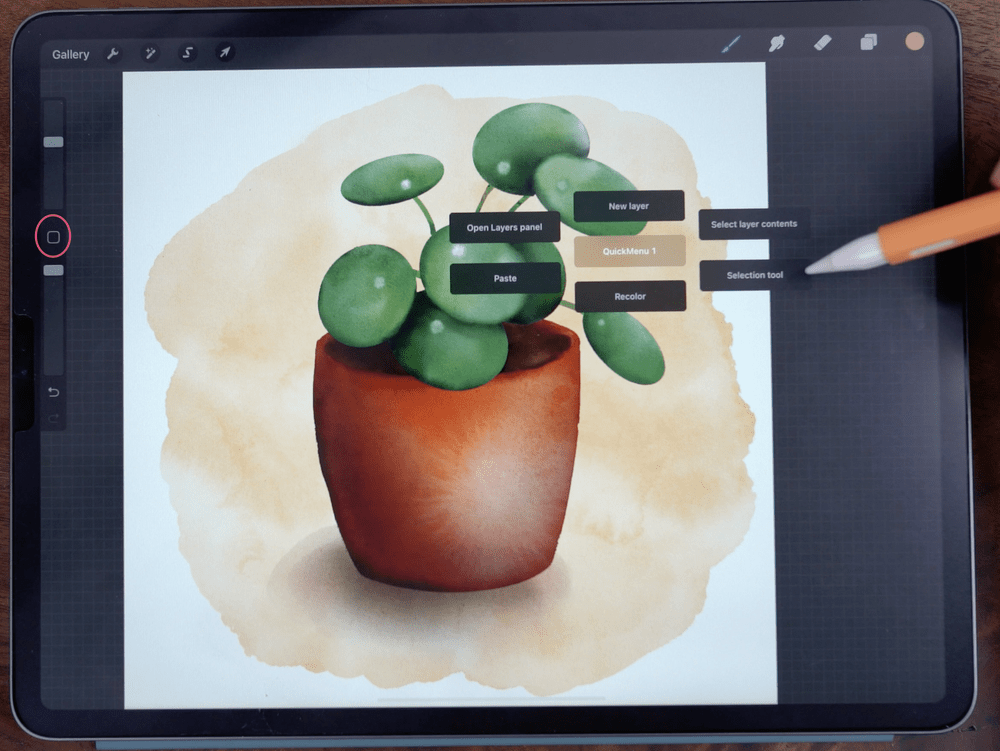Select the Paint brush tool
The height and width of the screenshot is (751, 1000).
[x=732, y=43]
